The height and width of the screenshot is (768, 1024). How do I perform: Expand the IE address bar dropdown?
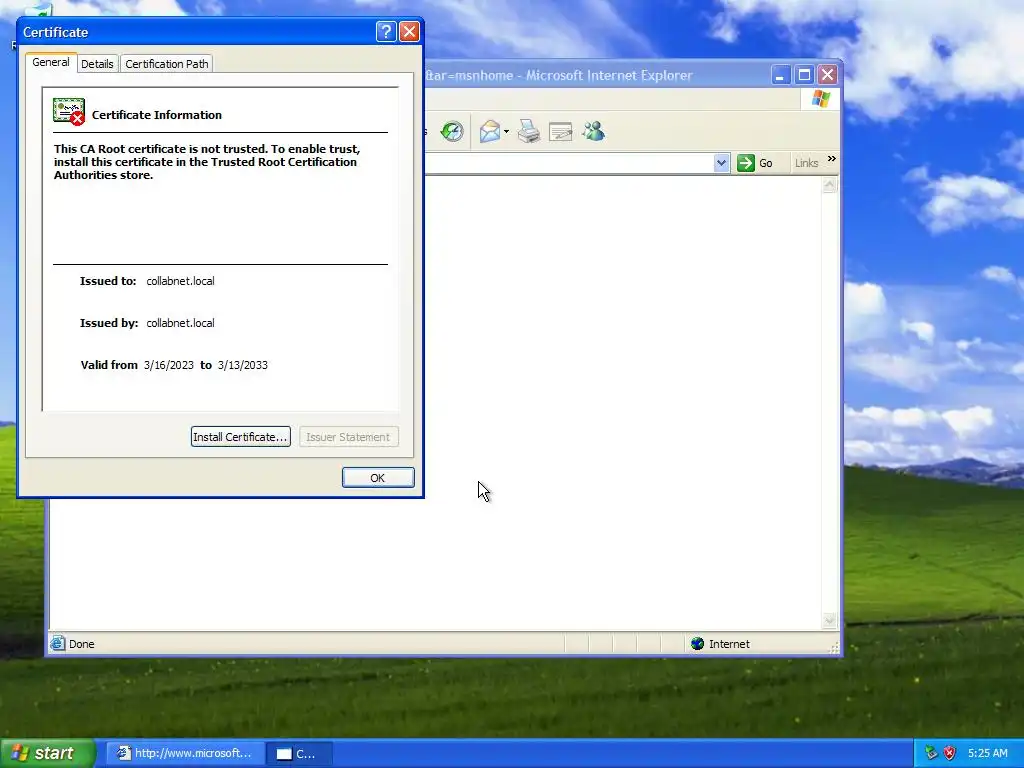(x=721, y=163)
